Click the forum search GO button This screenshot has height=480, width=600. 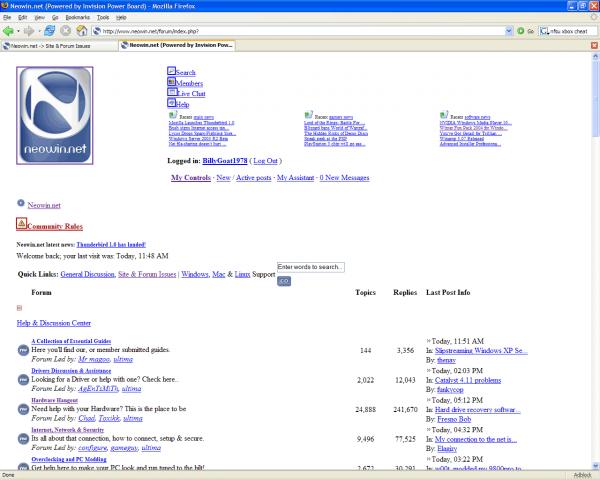(284, 281)
